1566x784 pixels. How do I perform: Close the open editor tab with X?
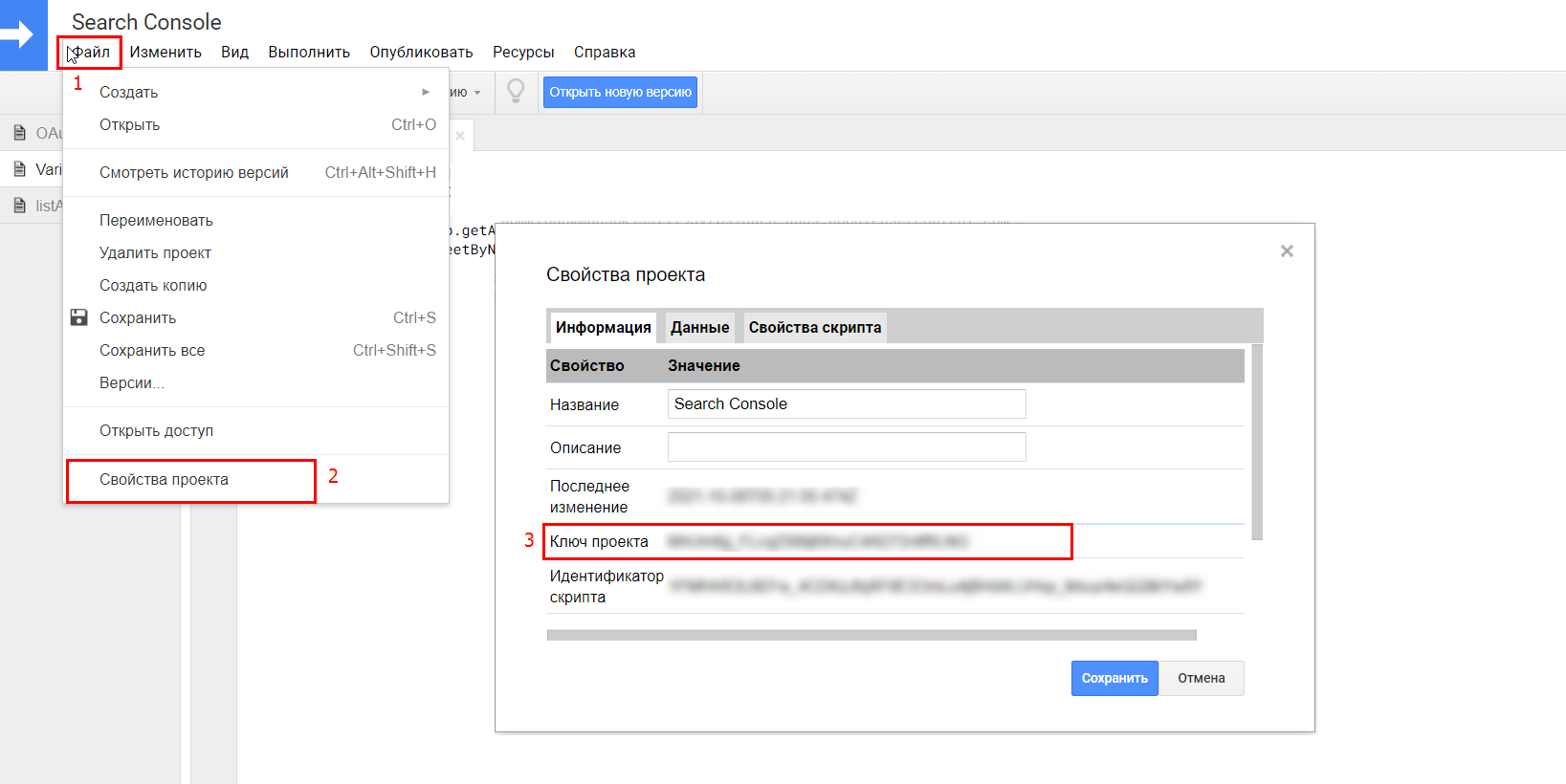click(x=460, y=136)
